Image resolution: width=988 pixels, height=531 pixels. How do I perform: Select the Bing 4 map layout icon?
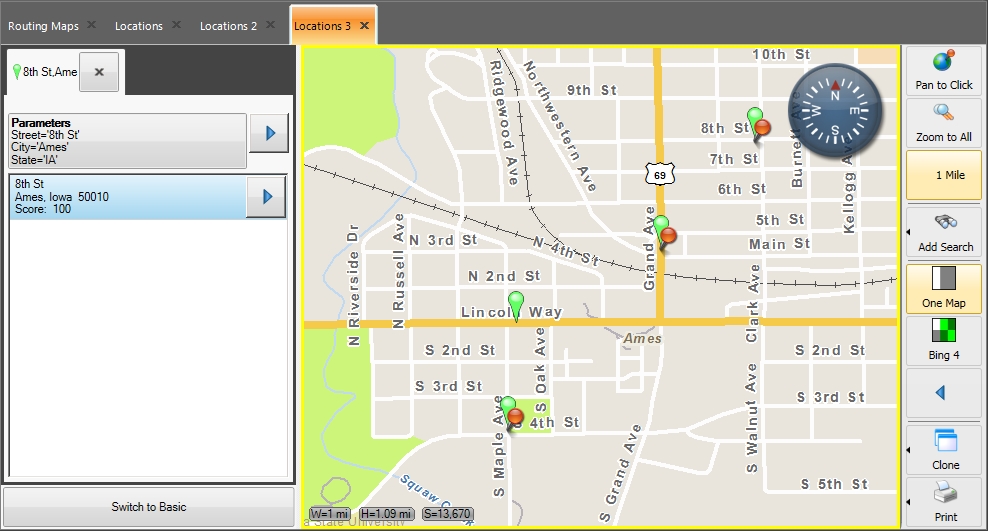(944, 331)
